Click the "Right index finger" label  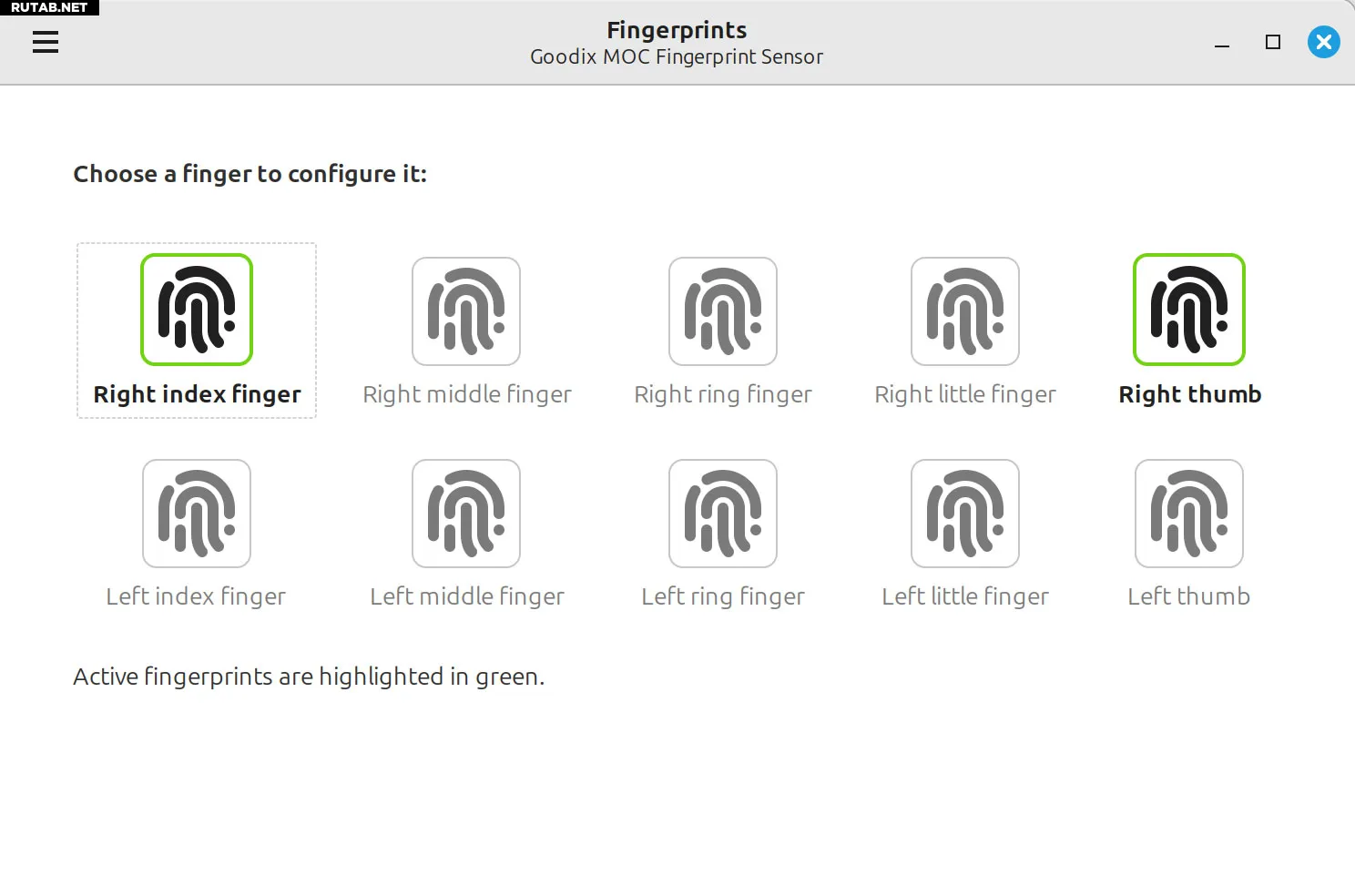197,394
